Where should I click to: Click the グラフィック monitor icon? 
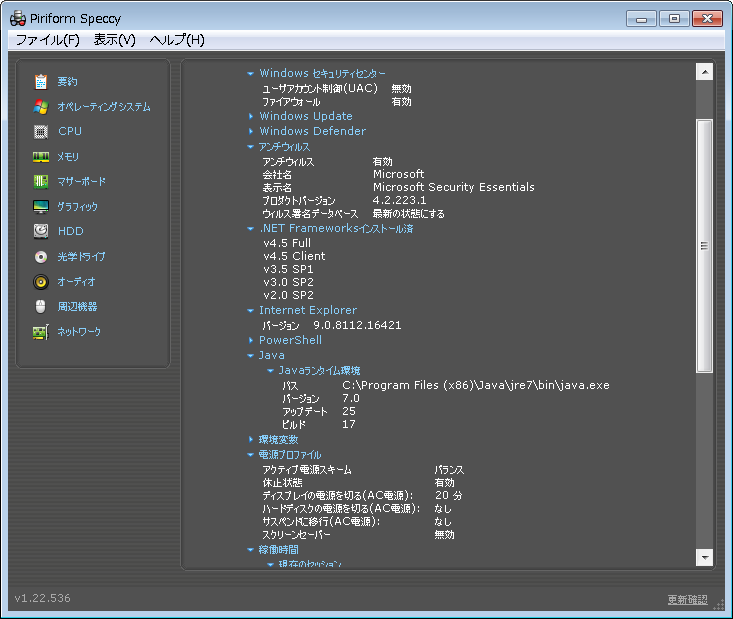click(41, 207)
